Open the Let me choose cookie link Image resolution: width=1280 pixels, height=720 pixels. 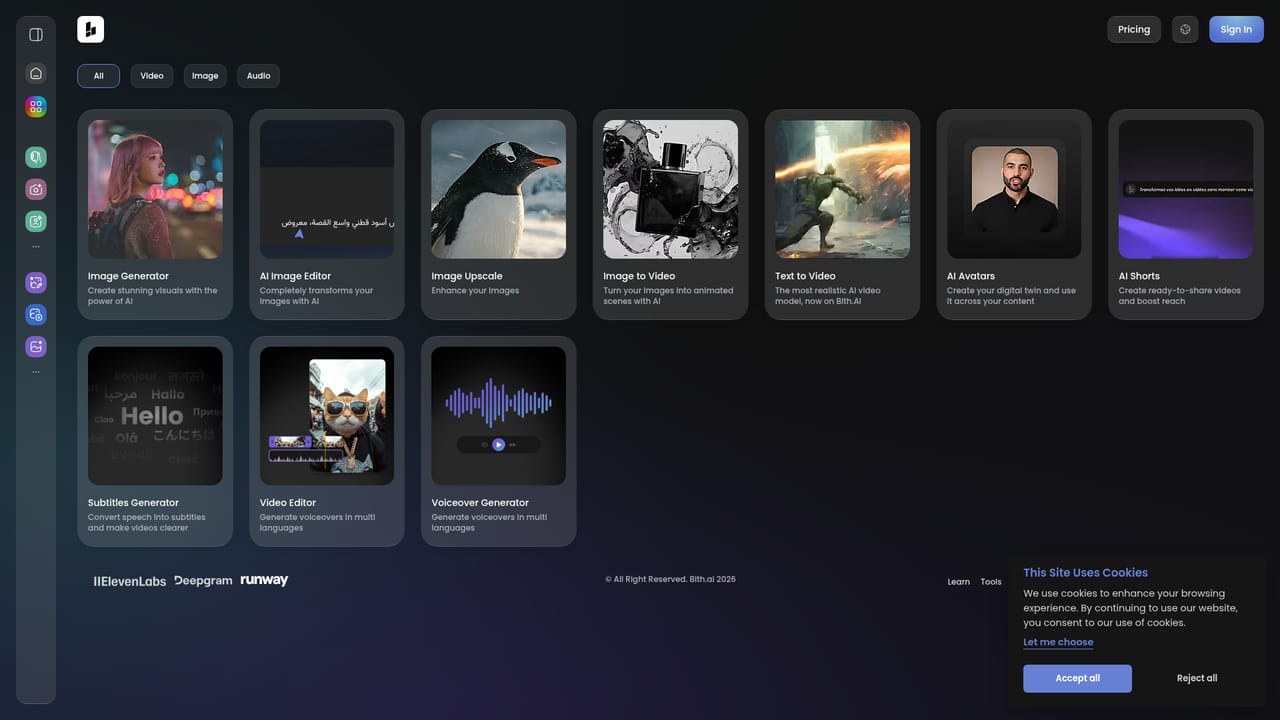click(1058, 642)
